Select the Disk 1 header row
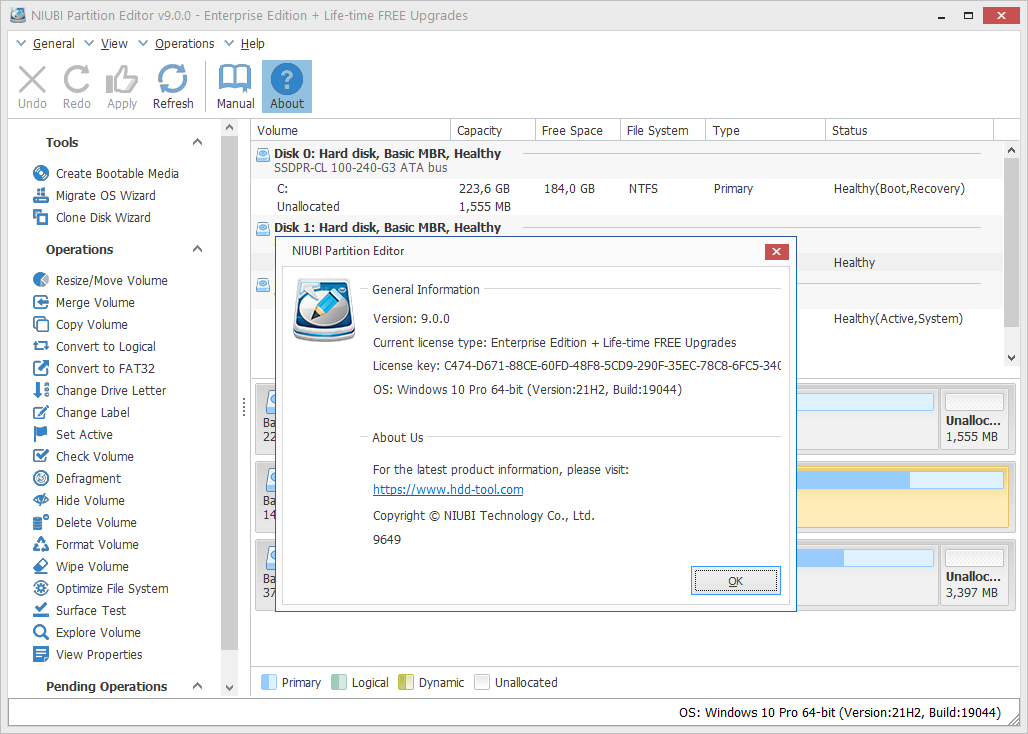Image resolution: width=1028 pixels, height=734 pixels. pyautogui.click(x=627, y=227)
